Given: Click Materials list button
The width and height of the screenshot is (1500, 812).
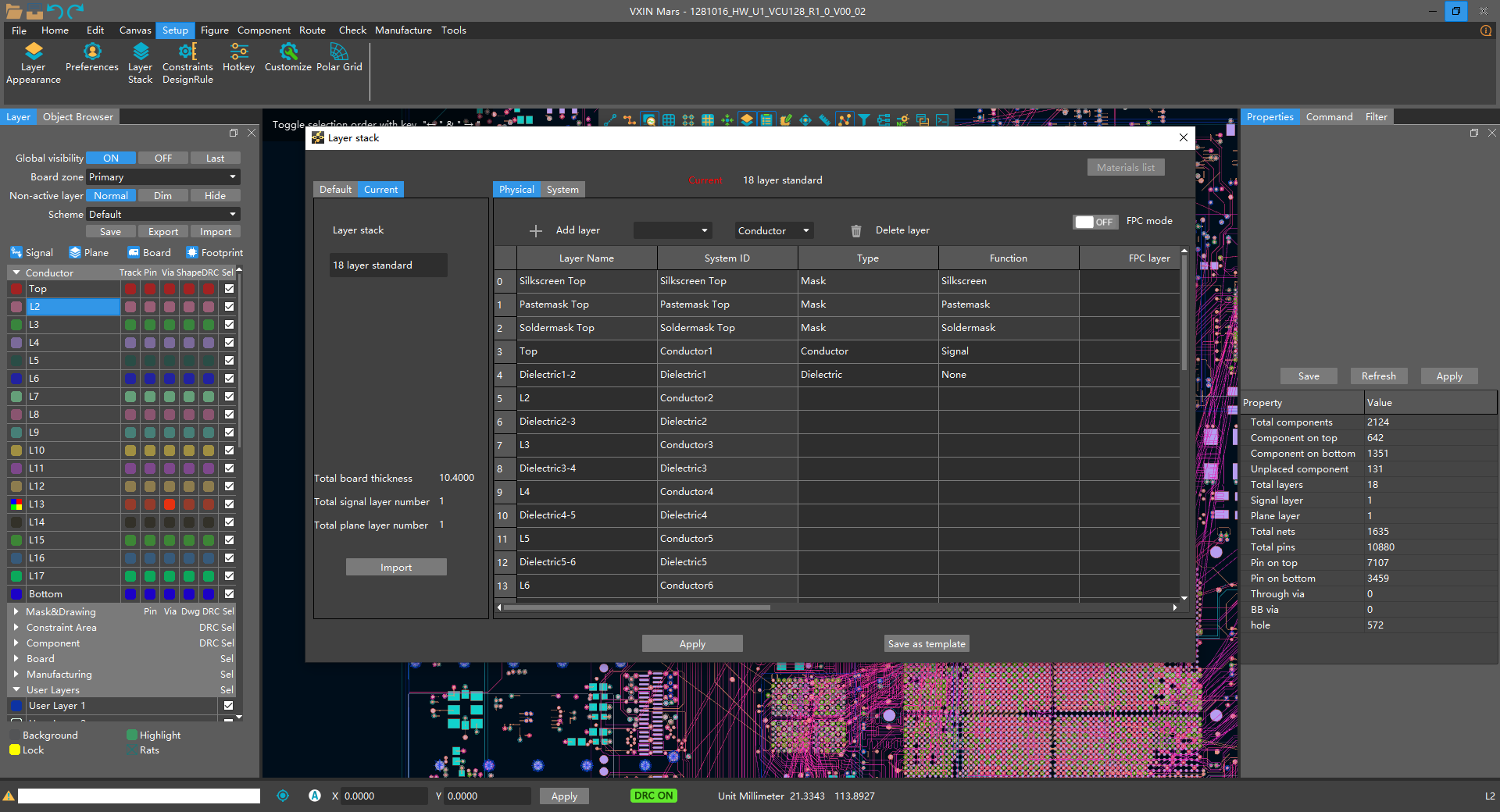Looking at the screenshot, I should point(1126,168).
